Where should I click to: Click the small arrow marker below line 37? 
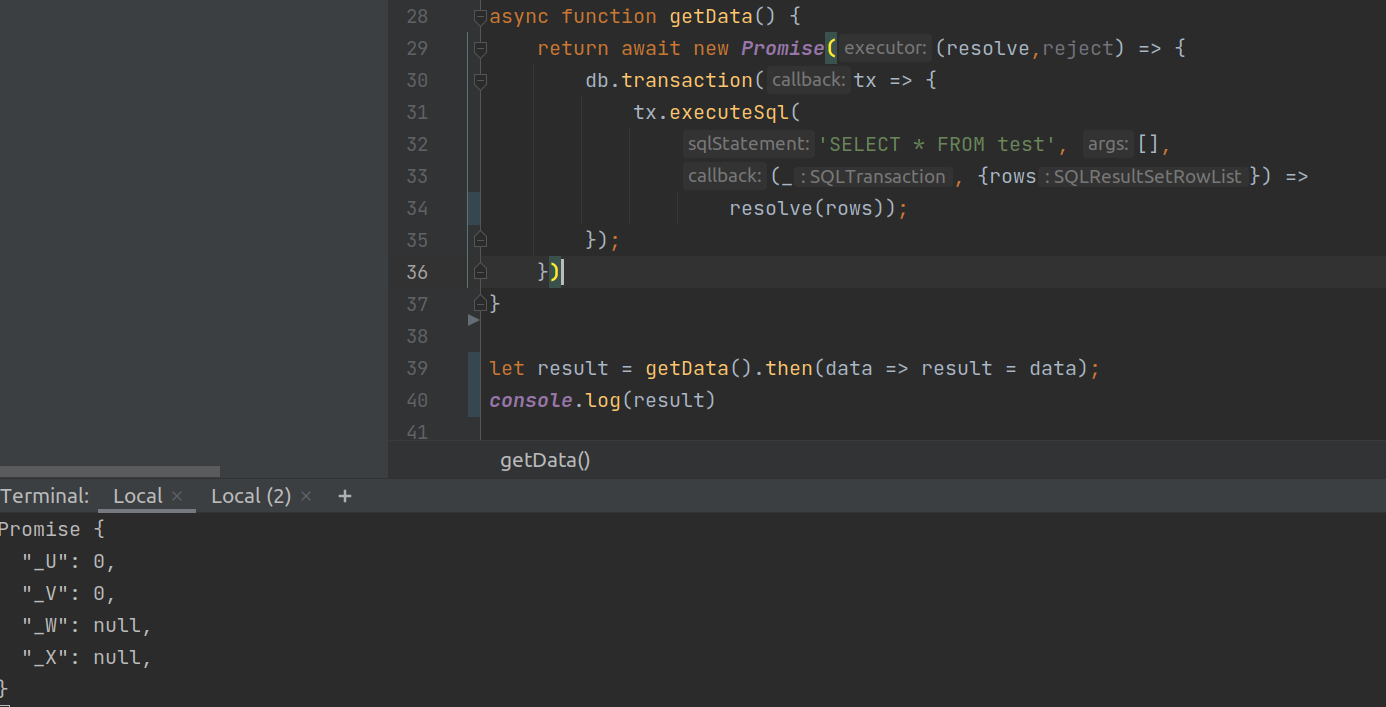pos(474,320)
